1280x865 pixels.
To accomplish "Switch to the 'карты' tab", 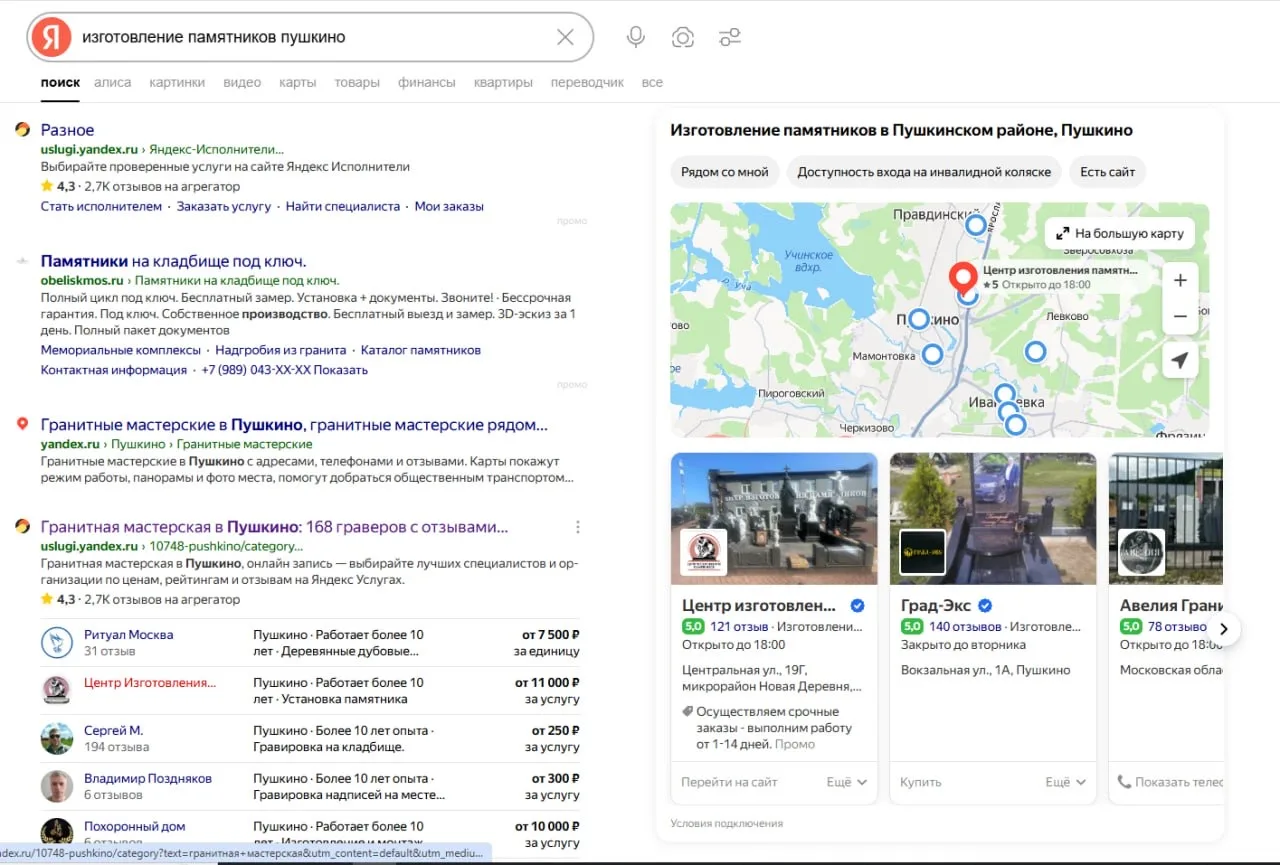I will 298,82.
